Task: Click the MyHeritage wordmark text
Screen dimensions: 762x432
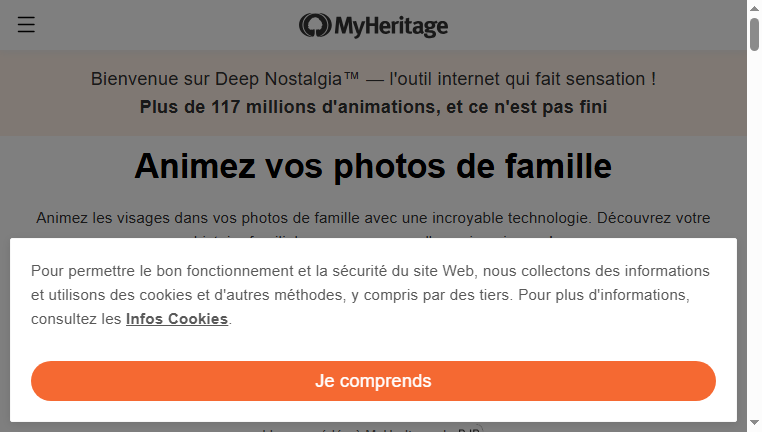Action: coord(391,26)
